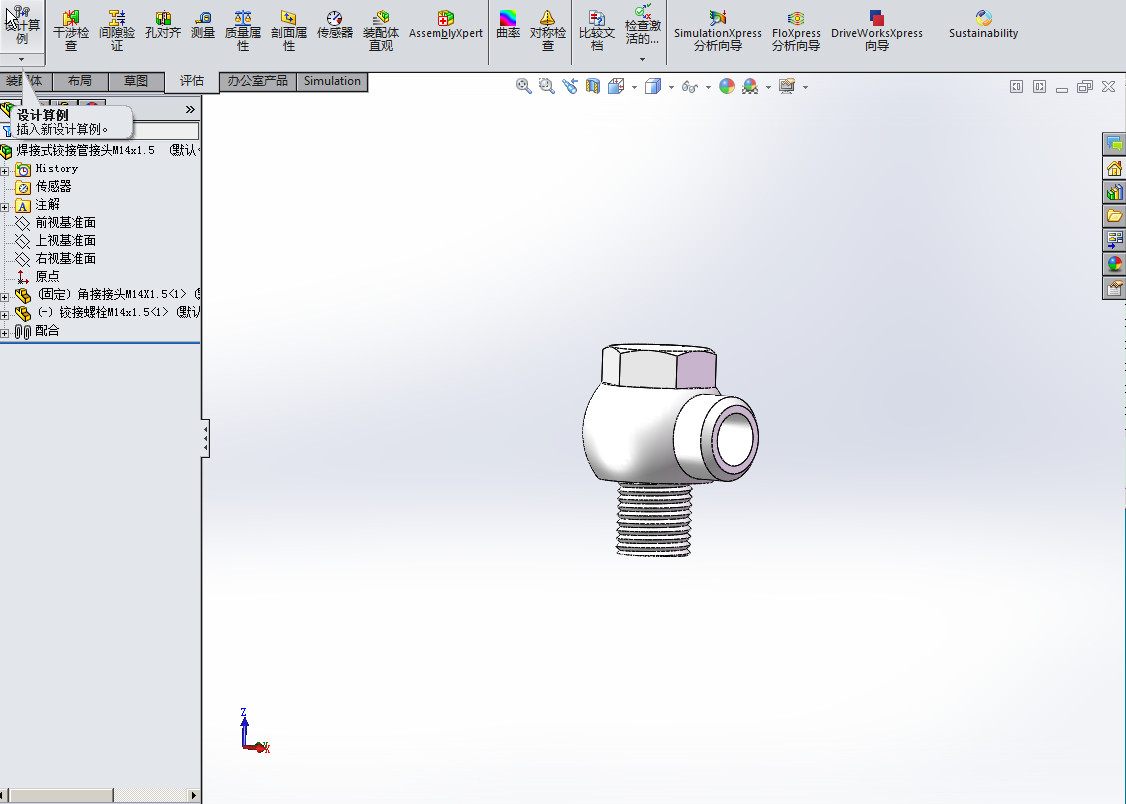Open 质量属性 mass properties
The height and width of the screenshot is (804, 1126).
243,31
